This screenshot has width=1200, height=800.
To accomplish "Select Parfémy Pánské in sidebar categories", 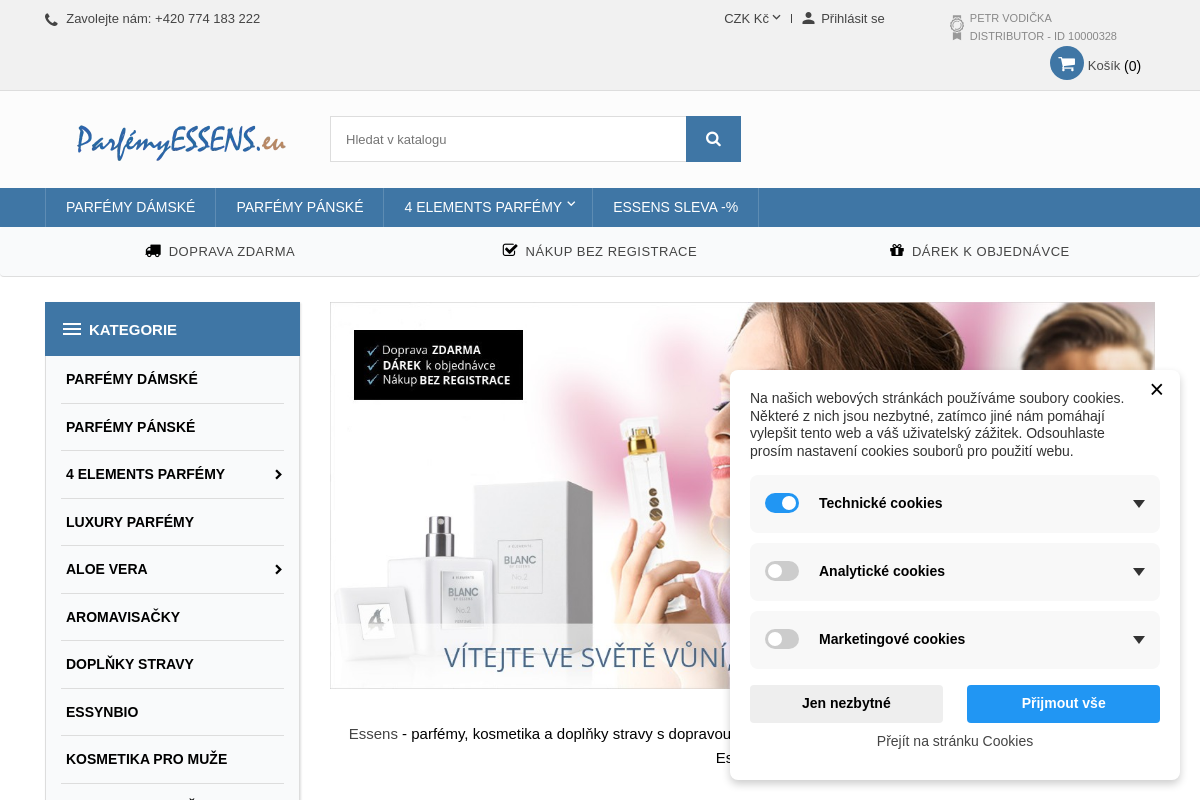I will click(x=131, y=427).
